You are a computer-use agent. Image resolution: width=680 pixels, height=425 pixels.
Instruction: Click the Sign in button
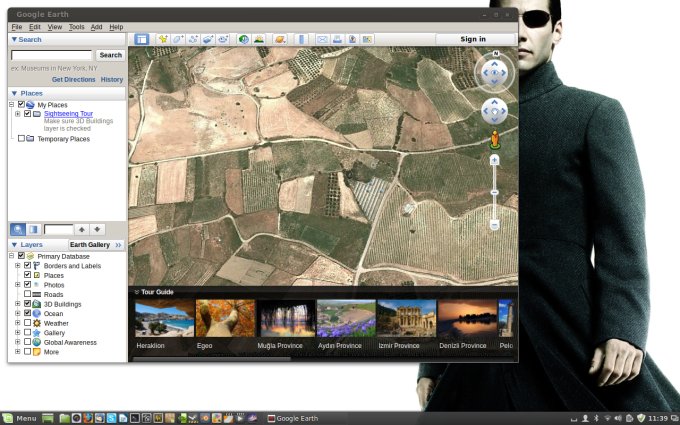pos(473,39)
